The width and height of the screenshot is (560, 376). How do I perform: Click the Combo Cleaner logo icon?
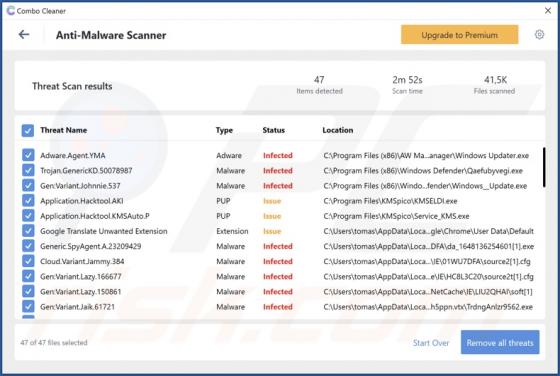[11, 11]
